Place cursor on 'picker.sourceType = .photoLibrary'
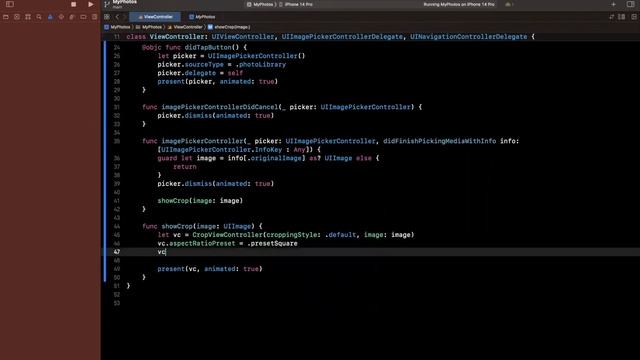The image size is (640, 360). (x=222, y=64)
